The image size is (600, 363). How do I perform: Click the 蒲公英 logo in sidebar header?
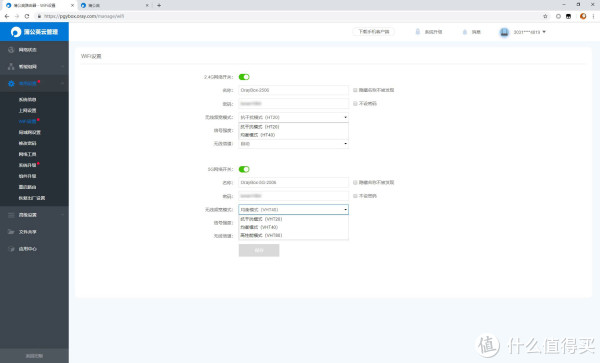16,32
